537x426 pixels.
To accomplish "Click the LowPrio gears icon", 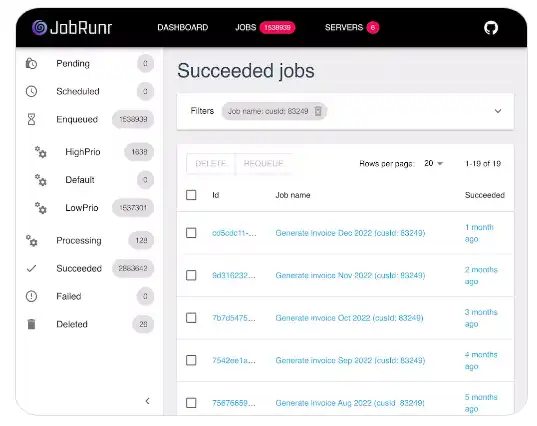I will (40, 208).
